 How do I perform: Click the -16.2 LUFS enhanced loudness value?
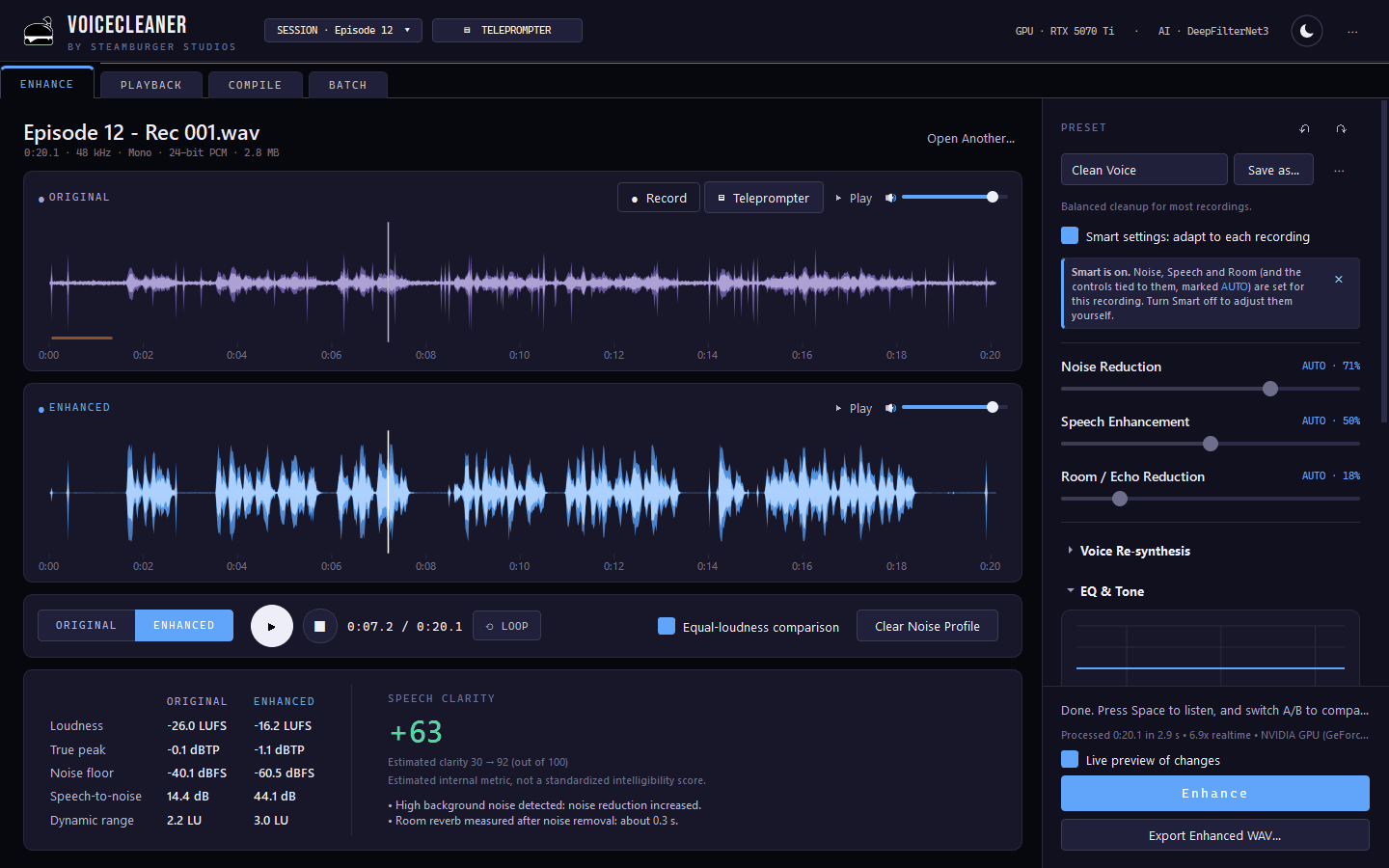click(283, 725)
